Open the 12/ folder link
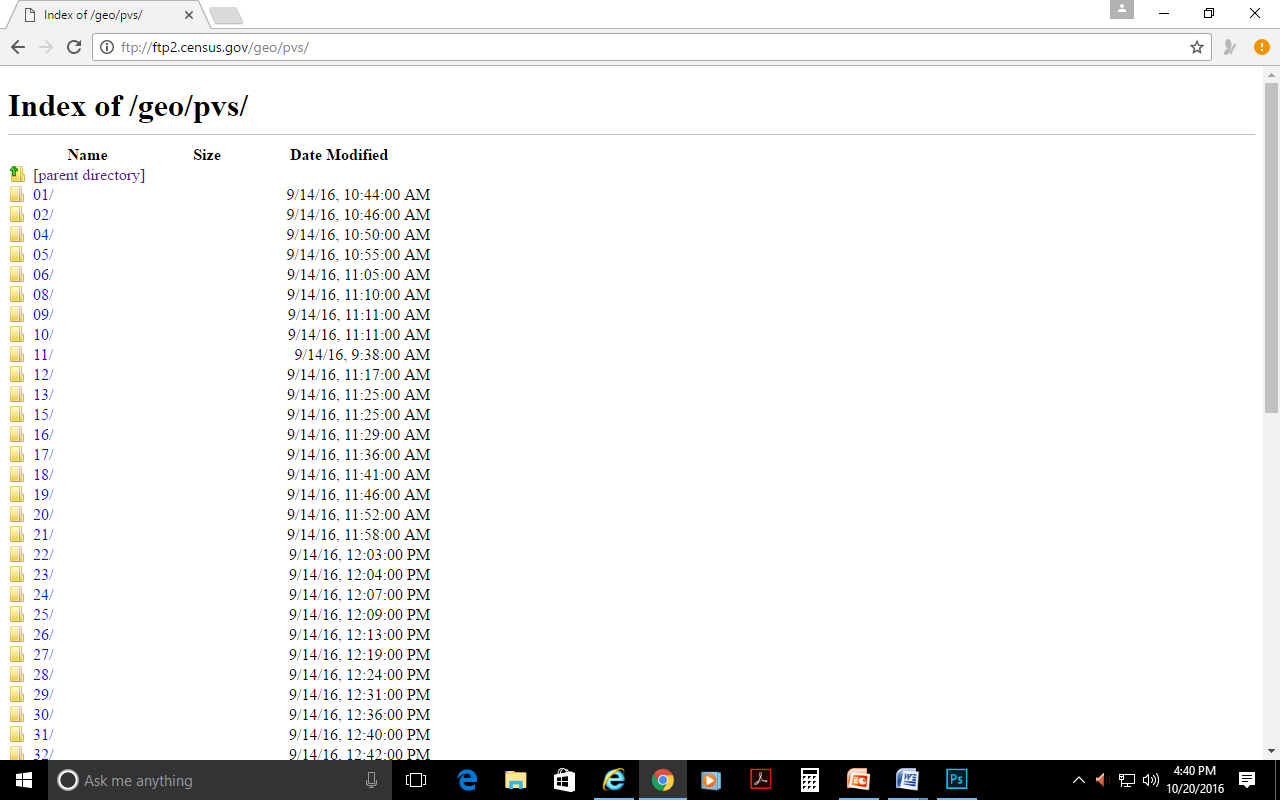This screenshot has height=800, width=1280. (43, 375)
